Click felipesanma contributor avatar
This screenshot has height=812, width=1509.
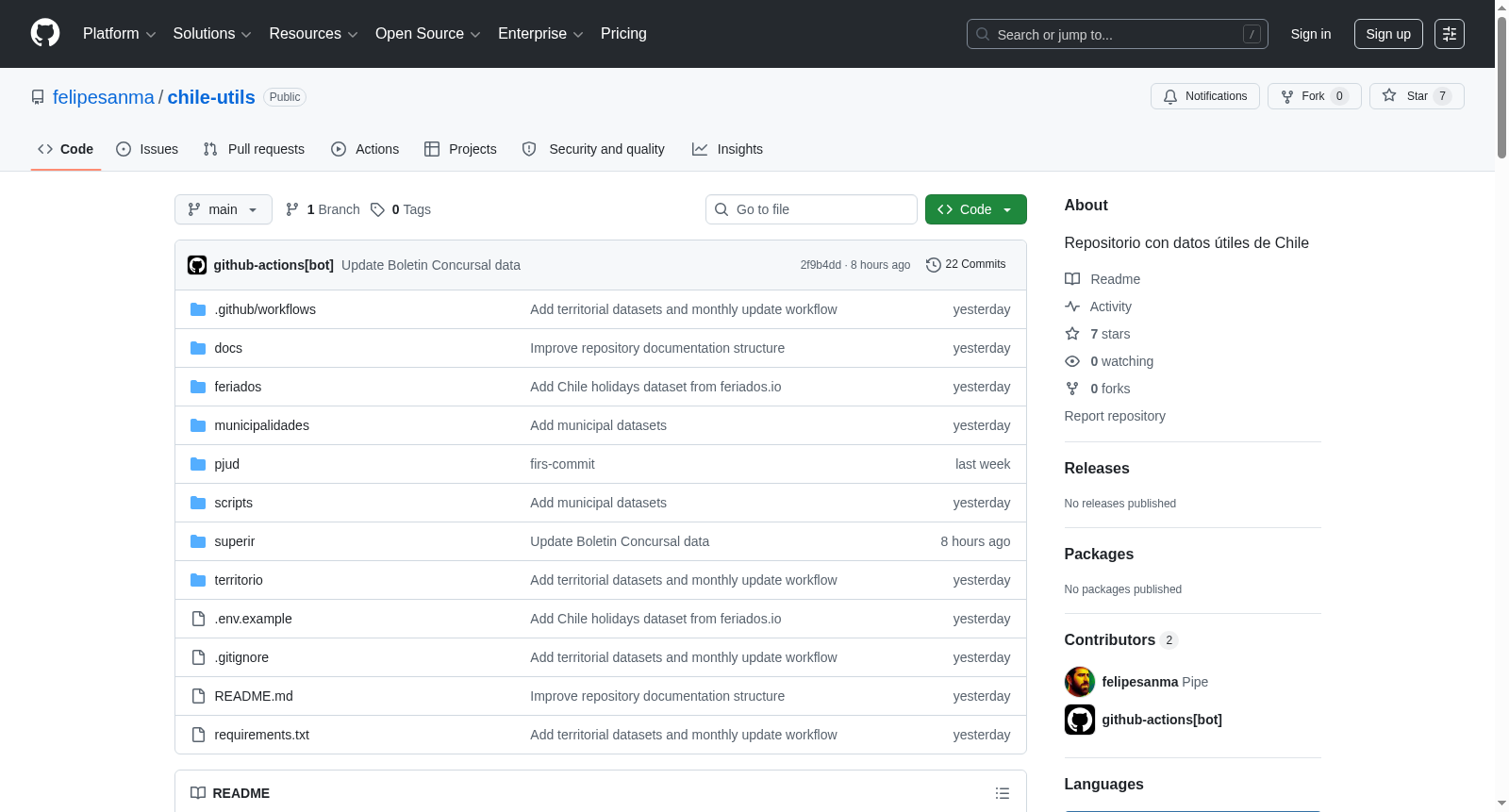point(1080,682)
